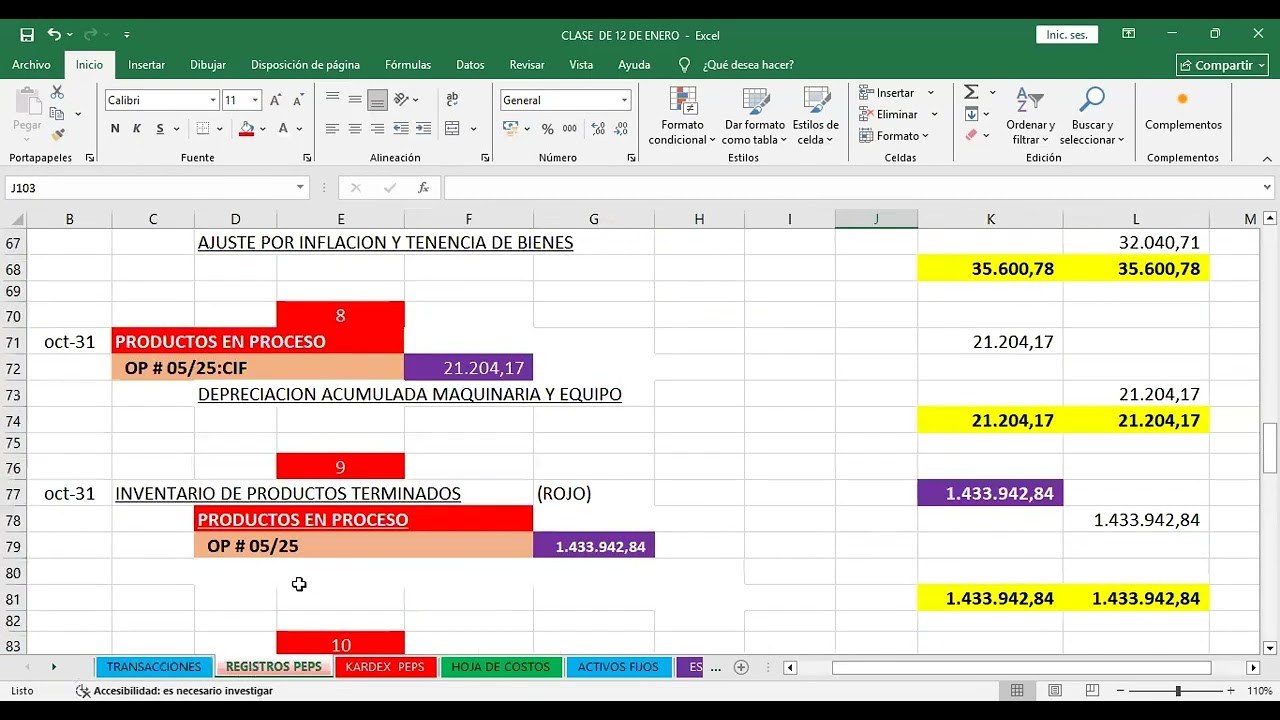Save the workbook with the disk icon
1280x720 pixels.
(x=27, y=35)
